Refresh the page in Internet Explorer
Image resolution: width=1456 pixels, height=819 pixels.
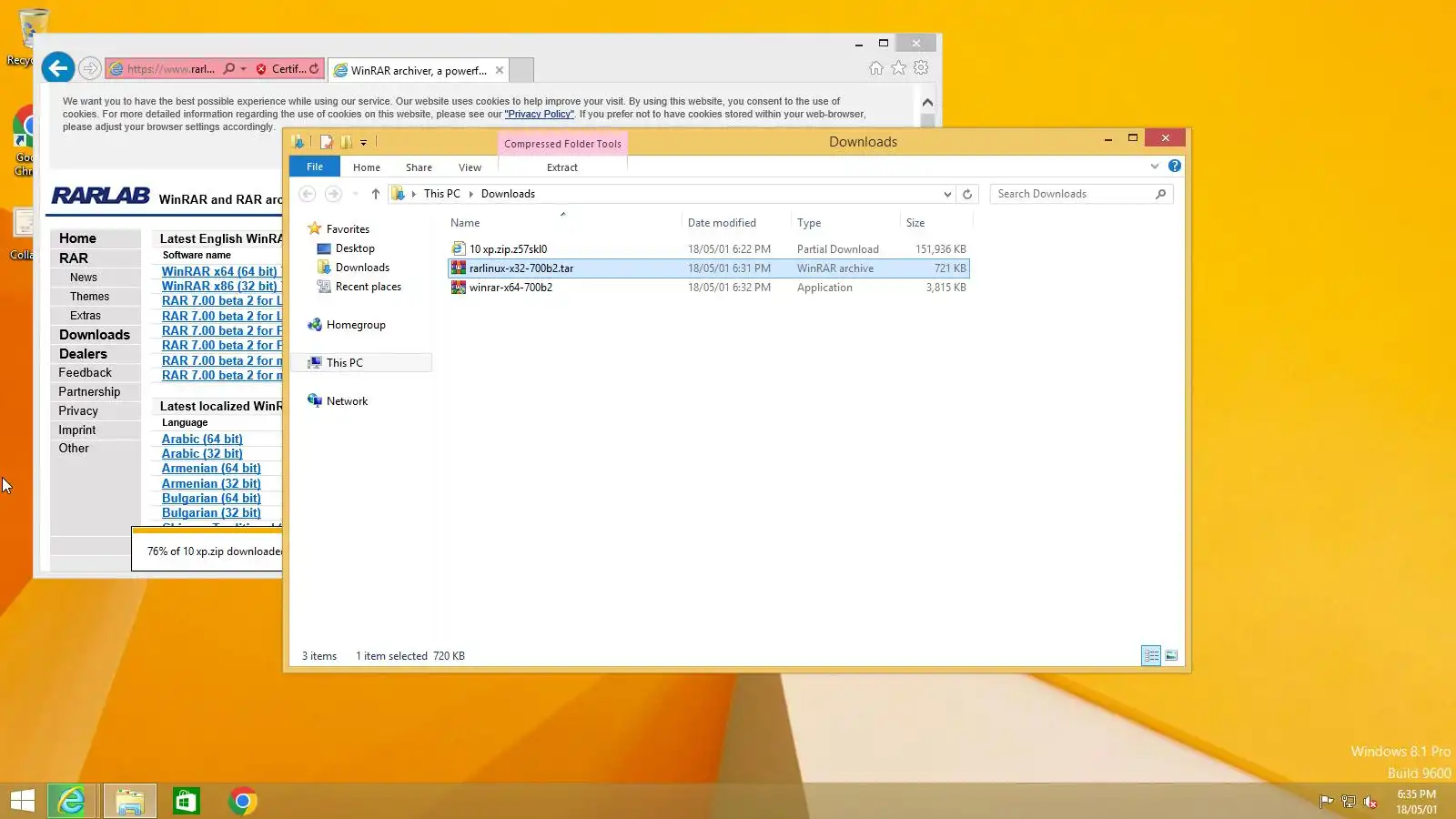314,68
